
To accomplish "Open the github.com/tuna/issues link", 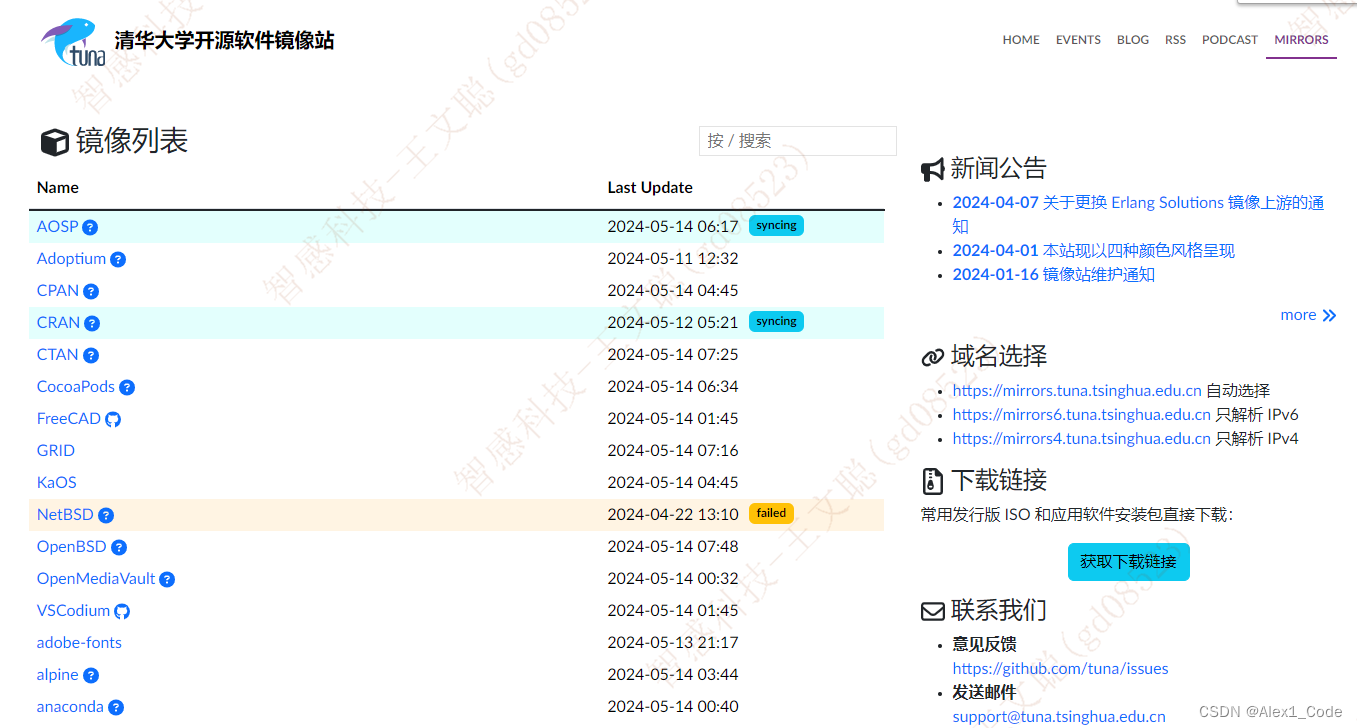I will [1060, 669].
